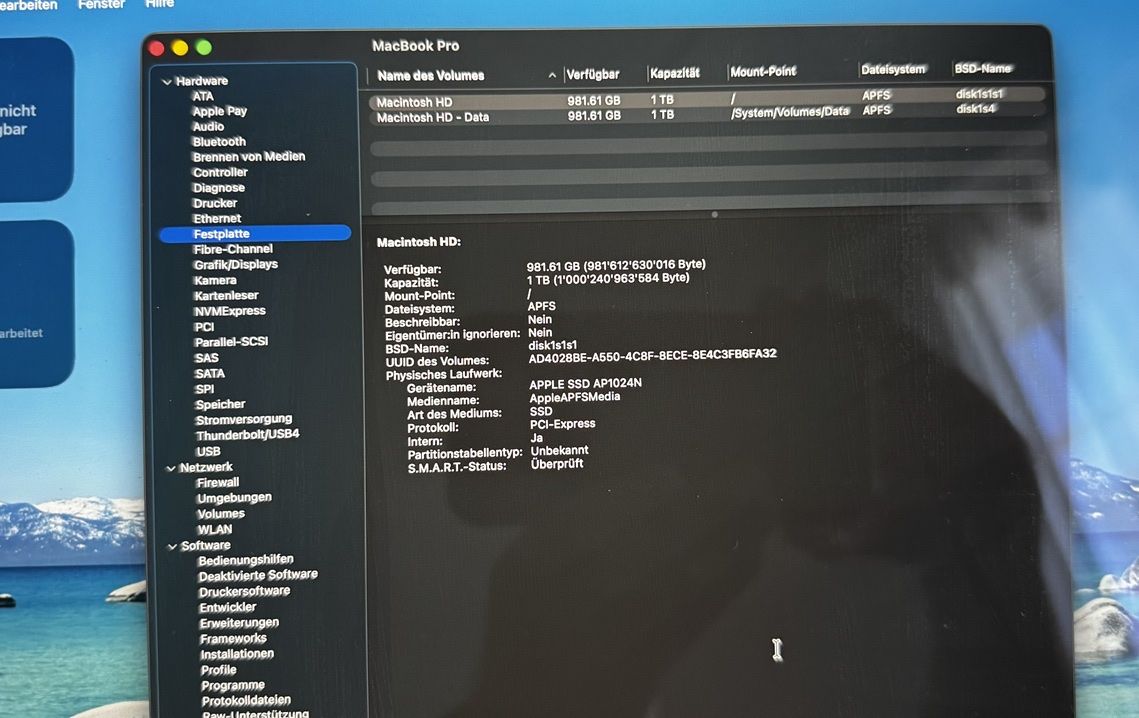Select Audio in the hardware list

(x=208, y=126)
